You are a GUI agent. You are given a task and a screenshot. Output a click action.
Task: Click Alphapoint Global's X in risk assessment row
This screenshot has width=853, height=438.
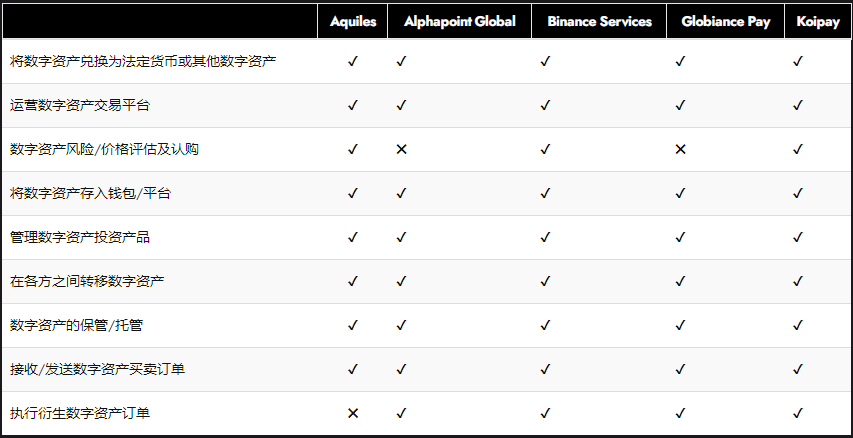pyautogui.click(x=401, y=149)
